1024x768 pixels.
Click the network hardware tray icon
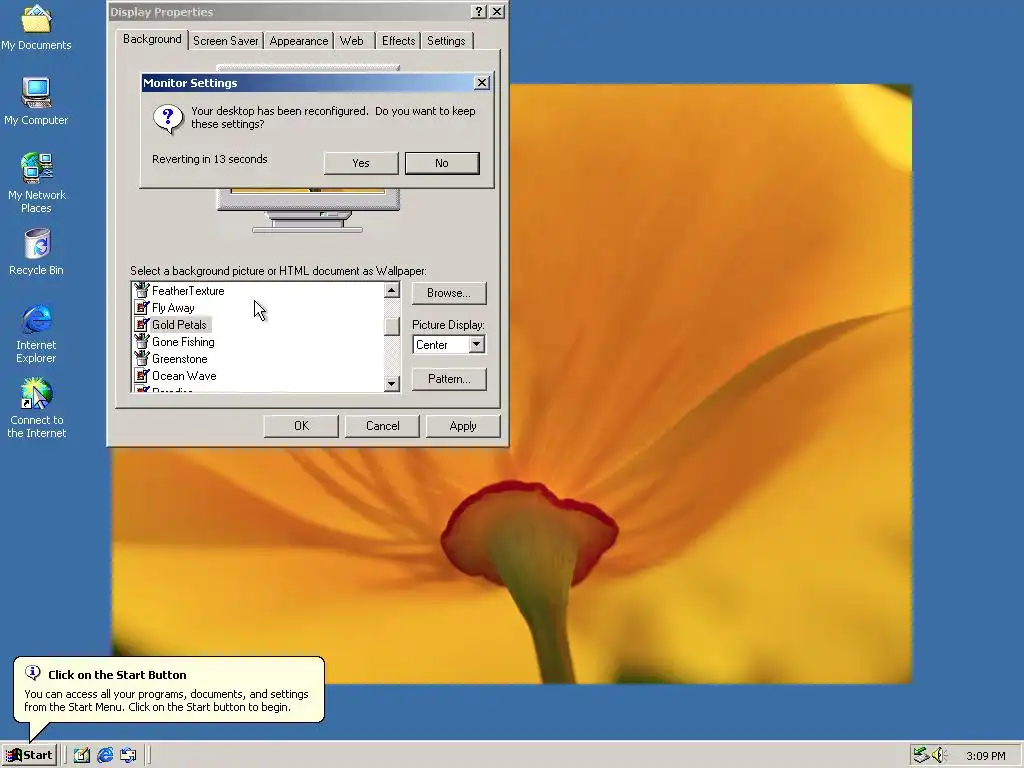[921, 755]
